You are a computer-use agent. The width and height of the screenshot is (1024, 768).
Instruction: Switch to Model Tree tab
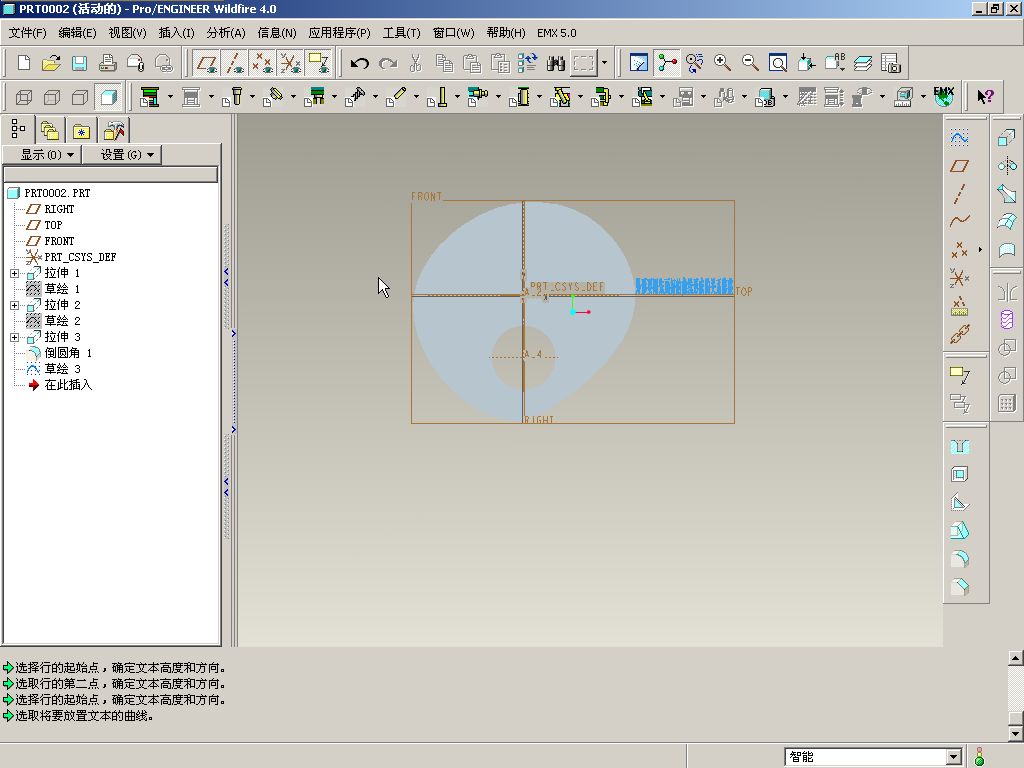click(x=19, y=130)
